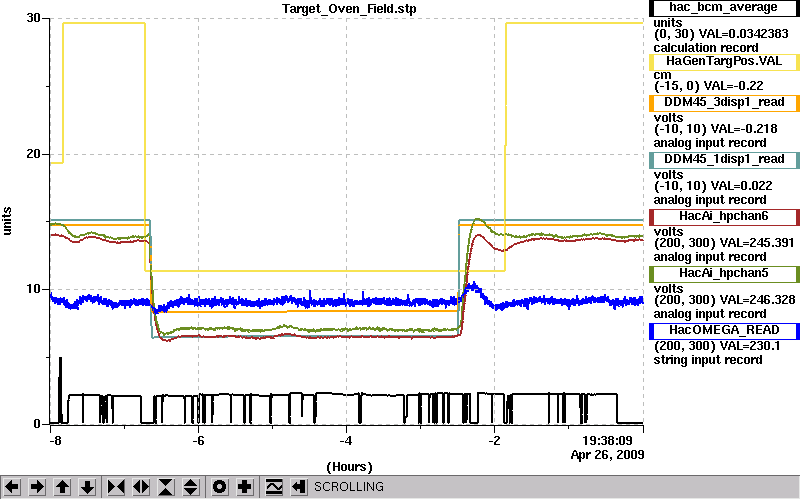The image size is (800, 499).
Task: Zoom in horizontally on time axis
Action: (116, 487)
